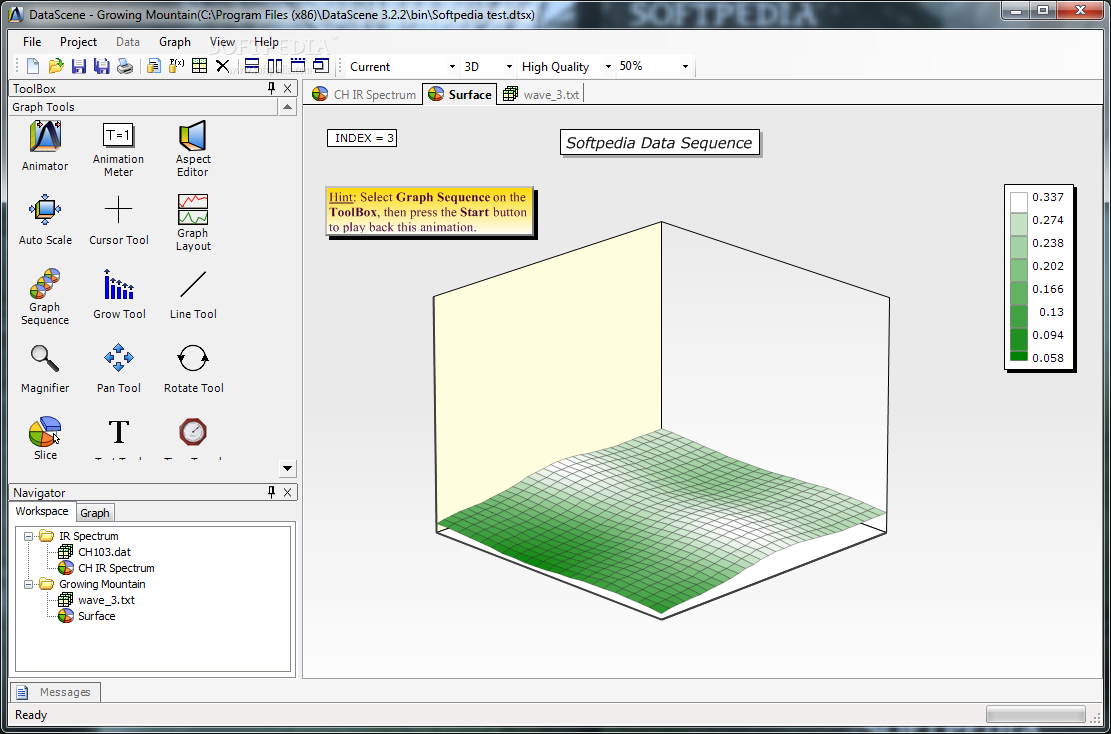
Task: Click the INDEX = 3 label
Action: pos(361,138)
